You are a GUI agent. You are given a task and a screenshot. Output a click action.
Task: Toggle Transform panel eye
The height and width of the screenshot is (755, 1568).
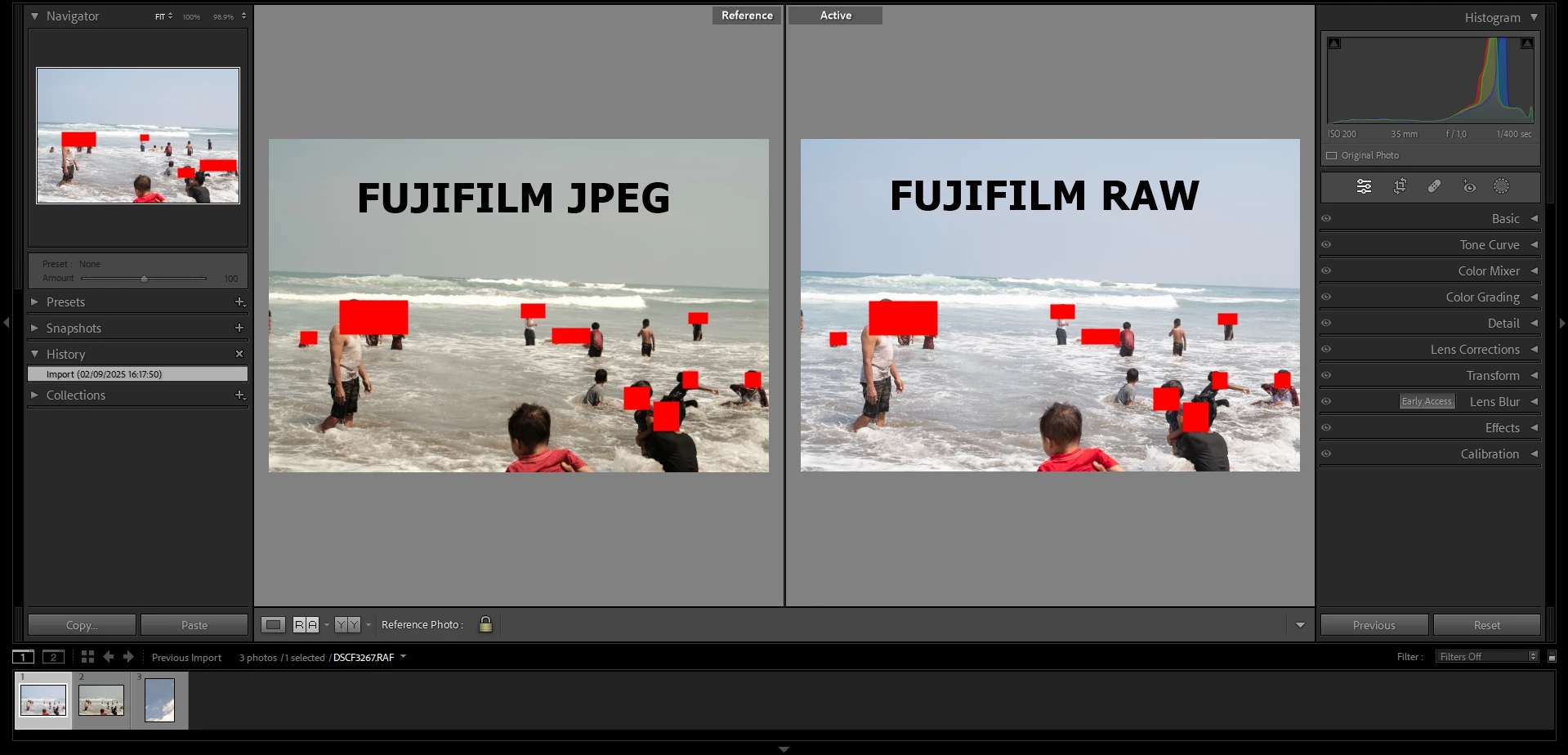click(1326, 376)
